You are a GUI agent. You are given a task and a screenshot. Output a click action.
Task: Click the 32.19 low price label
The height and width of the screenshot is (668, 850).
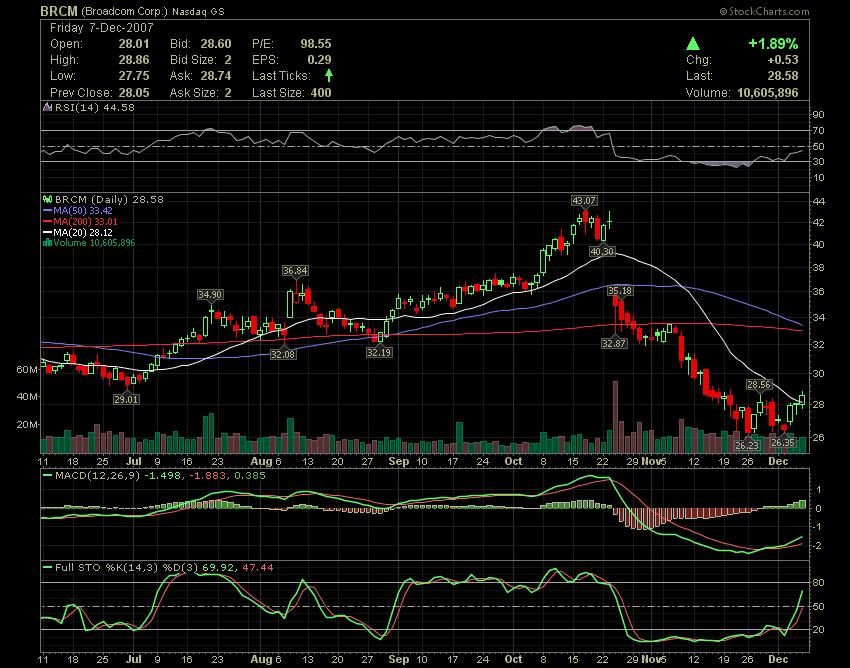379,352
